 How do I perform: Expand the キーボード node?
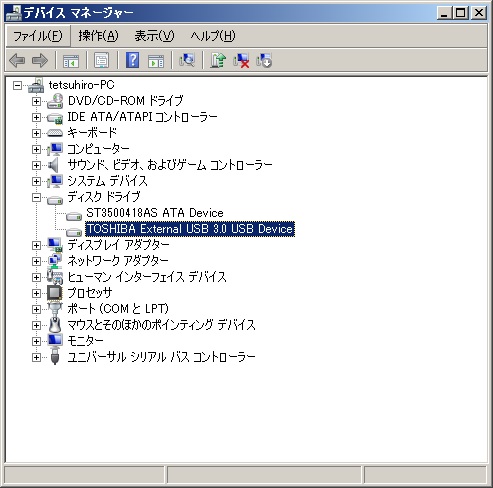pyautogui.click(x=36, y=133)
